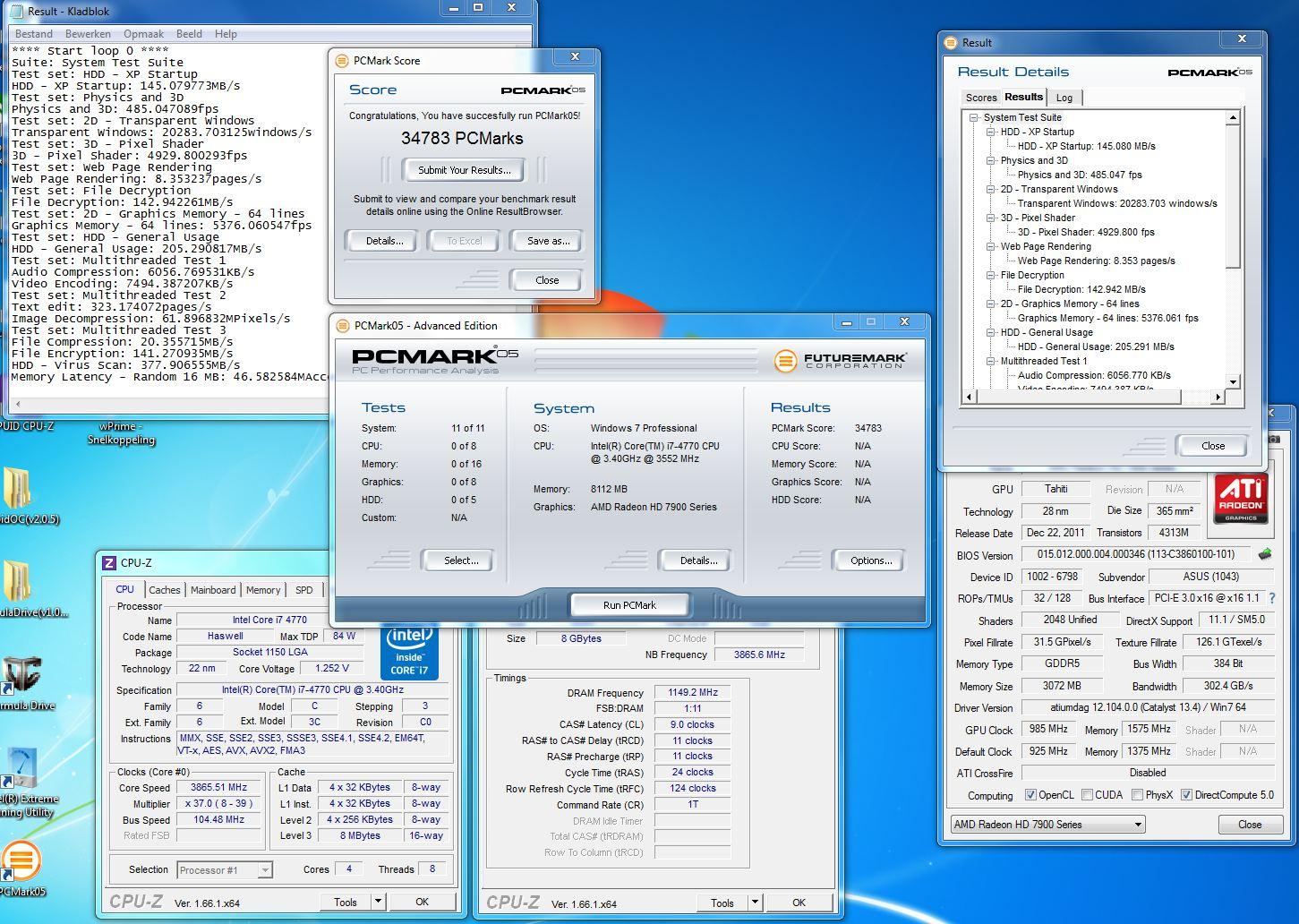Switch to the Caches tab in CPU-Z
1299x924 pixels.
coord(164,590)
